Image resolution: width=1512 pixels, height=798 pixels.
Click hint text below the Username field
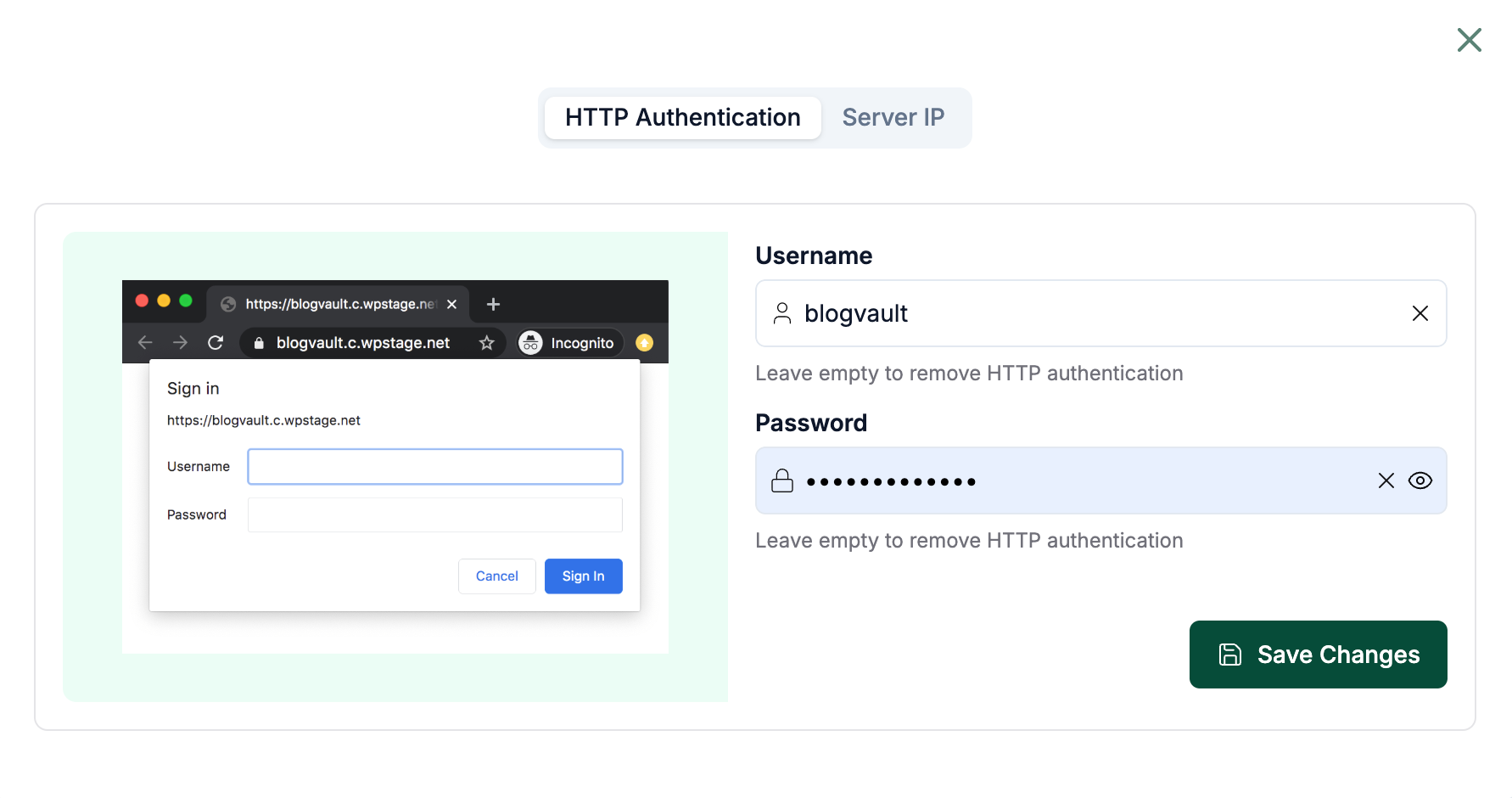pos(969,374)
